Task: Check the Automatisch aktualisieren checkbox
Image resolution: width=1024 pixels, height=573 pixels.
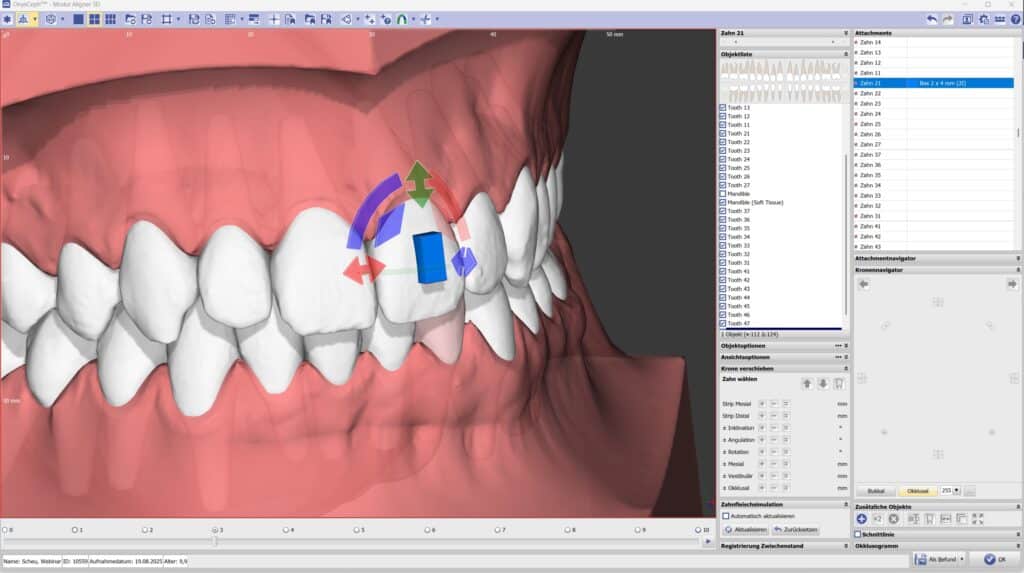Action: click(726, 516)
